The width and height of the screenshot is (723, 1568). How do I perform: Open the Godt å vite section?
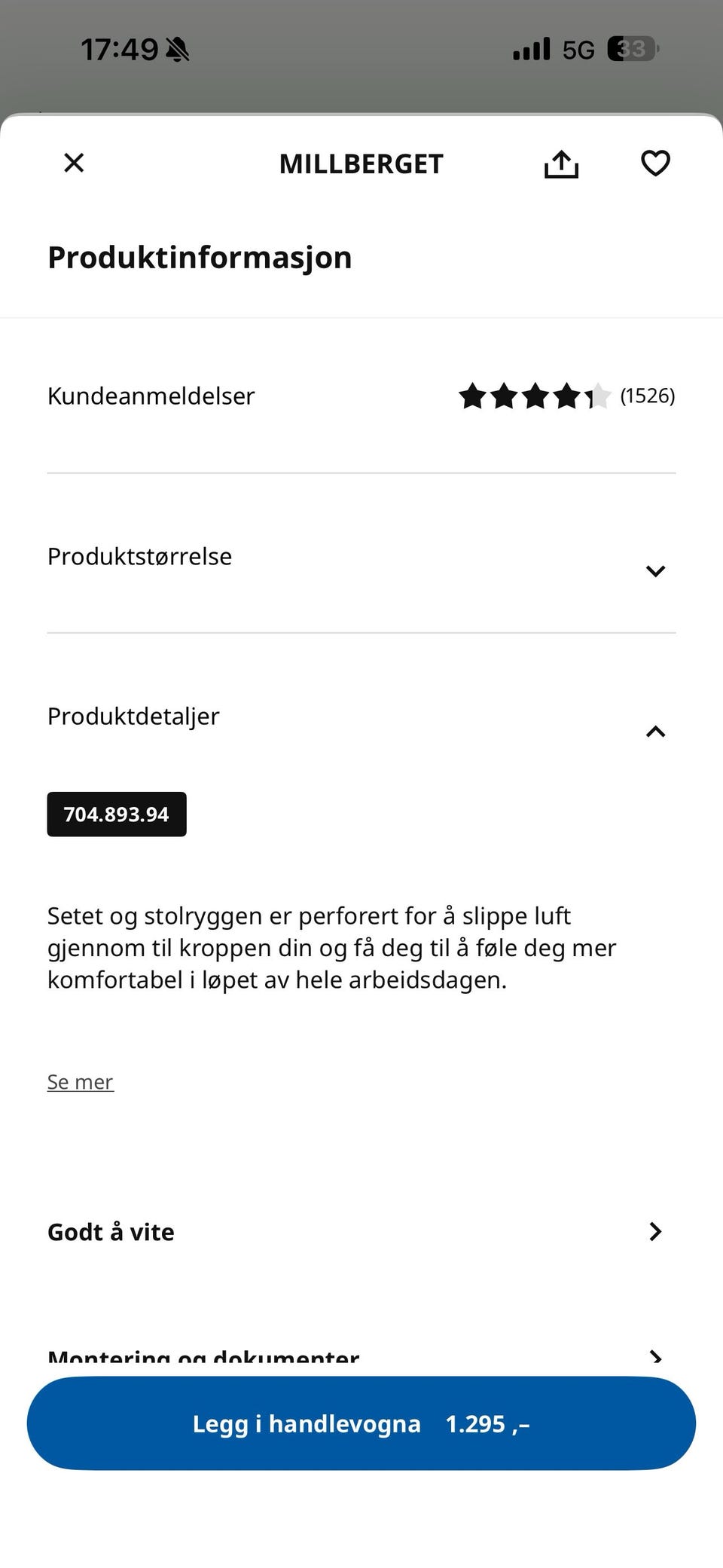coord(361,1231)
